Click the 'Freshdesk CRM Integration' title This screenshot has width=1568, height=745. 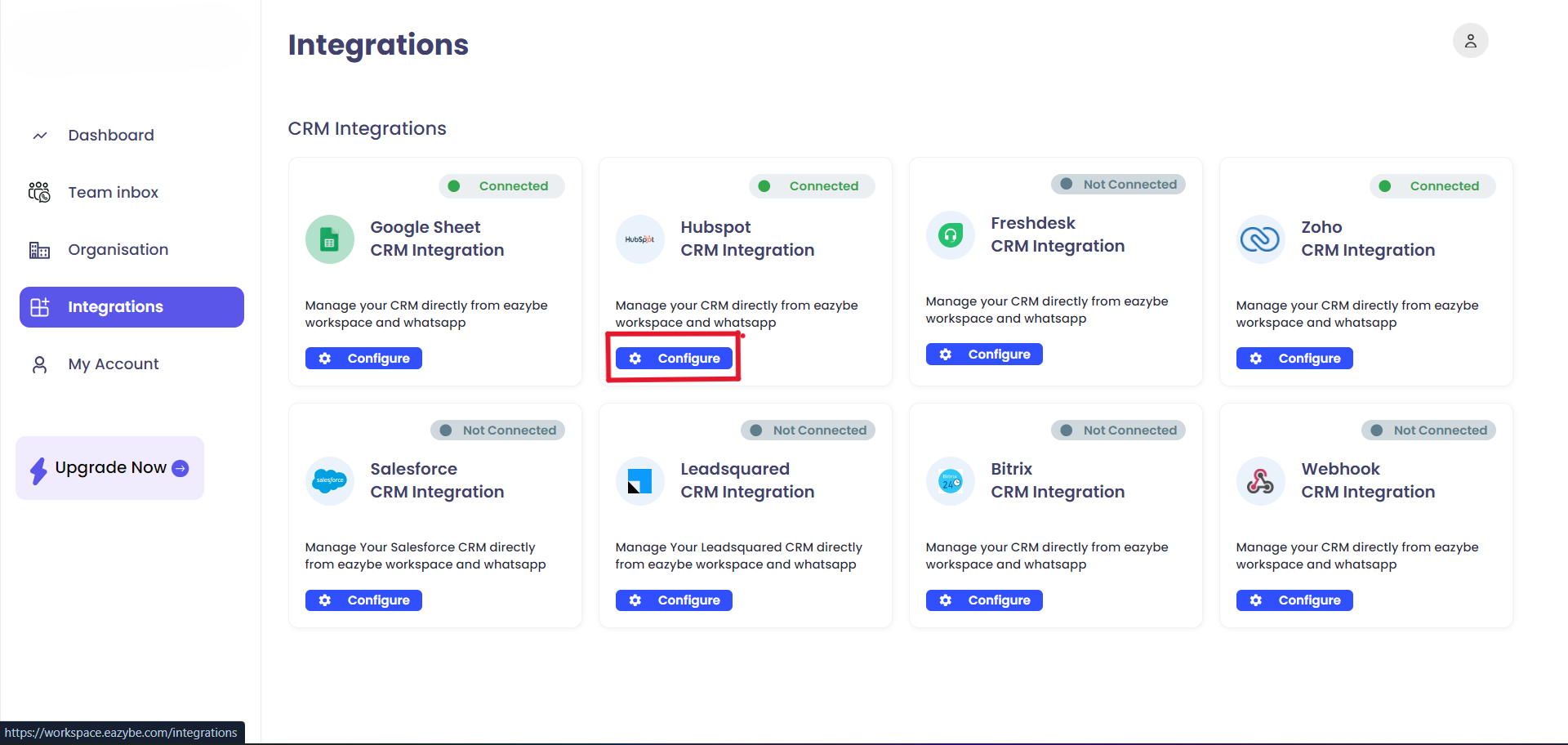[x=1058, y=234]
